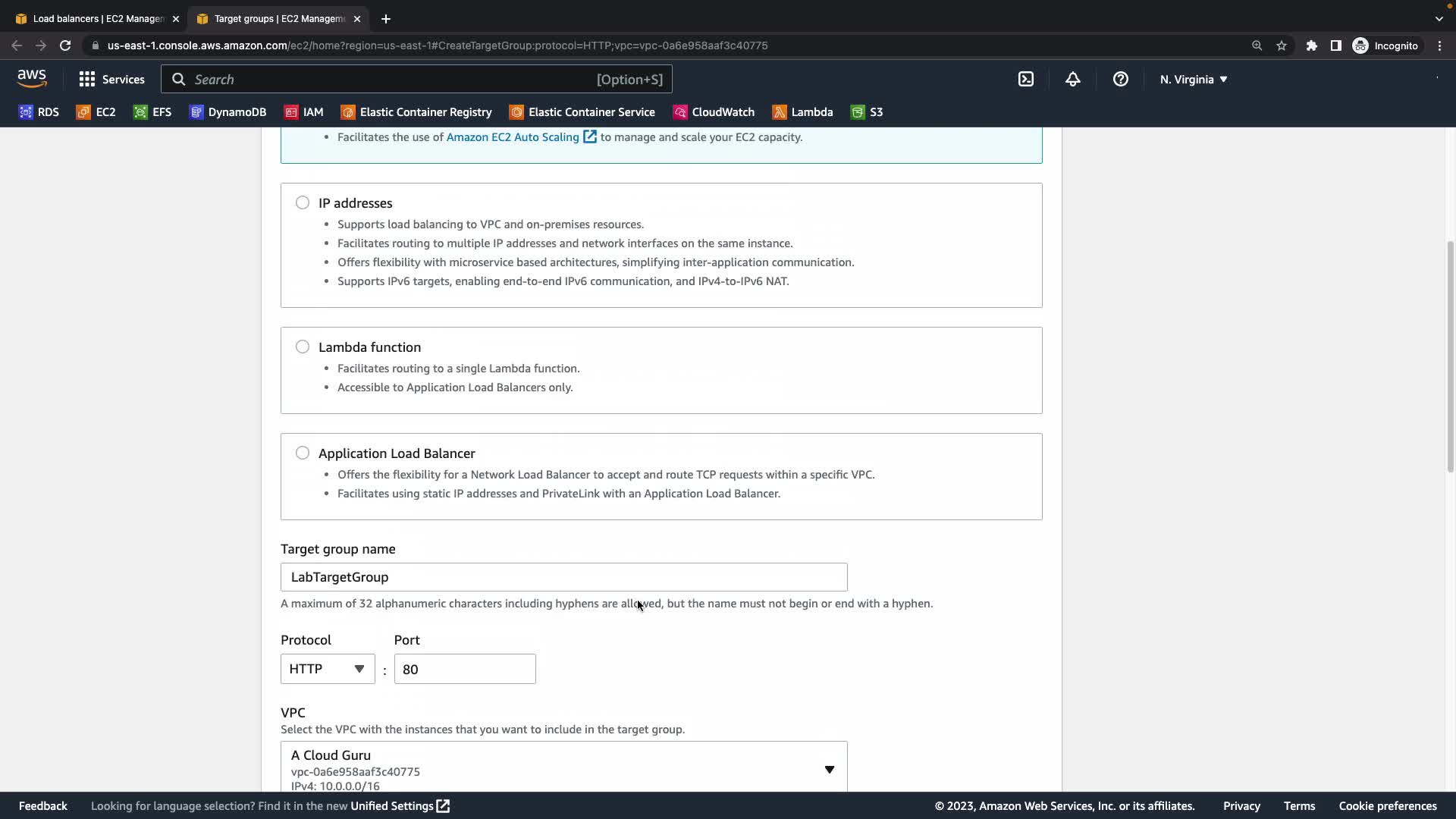
Task: Click the Target group name input field
Action: 563,577
